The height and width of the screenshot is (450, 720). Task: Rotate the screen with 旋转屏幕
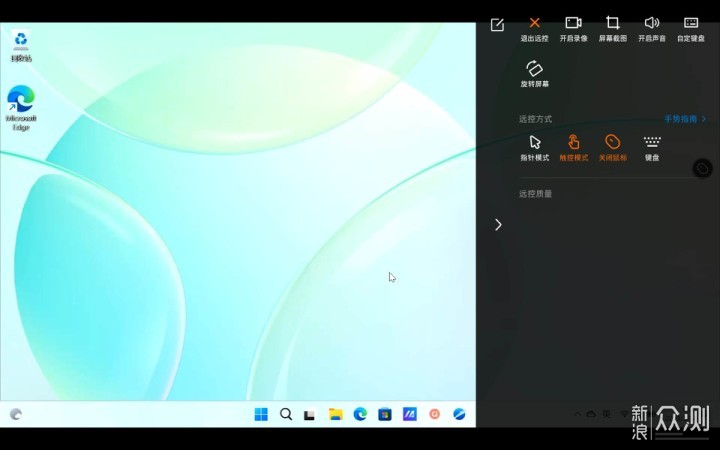(534, 74)
